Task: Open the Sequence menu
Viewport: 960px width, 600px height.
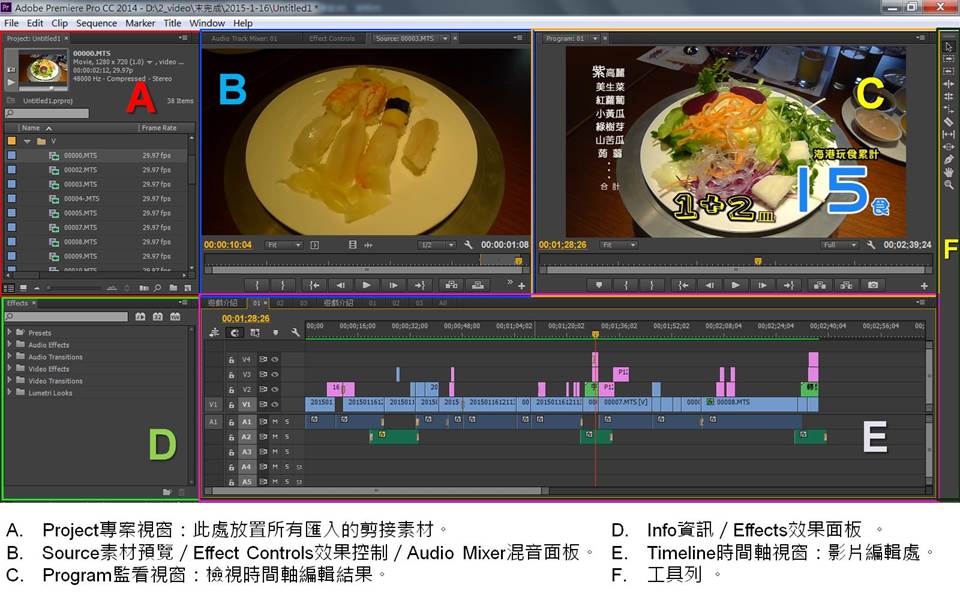Action: coord(96,23)
